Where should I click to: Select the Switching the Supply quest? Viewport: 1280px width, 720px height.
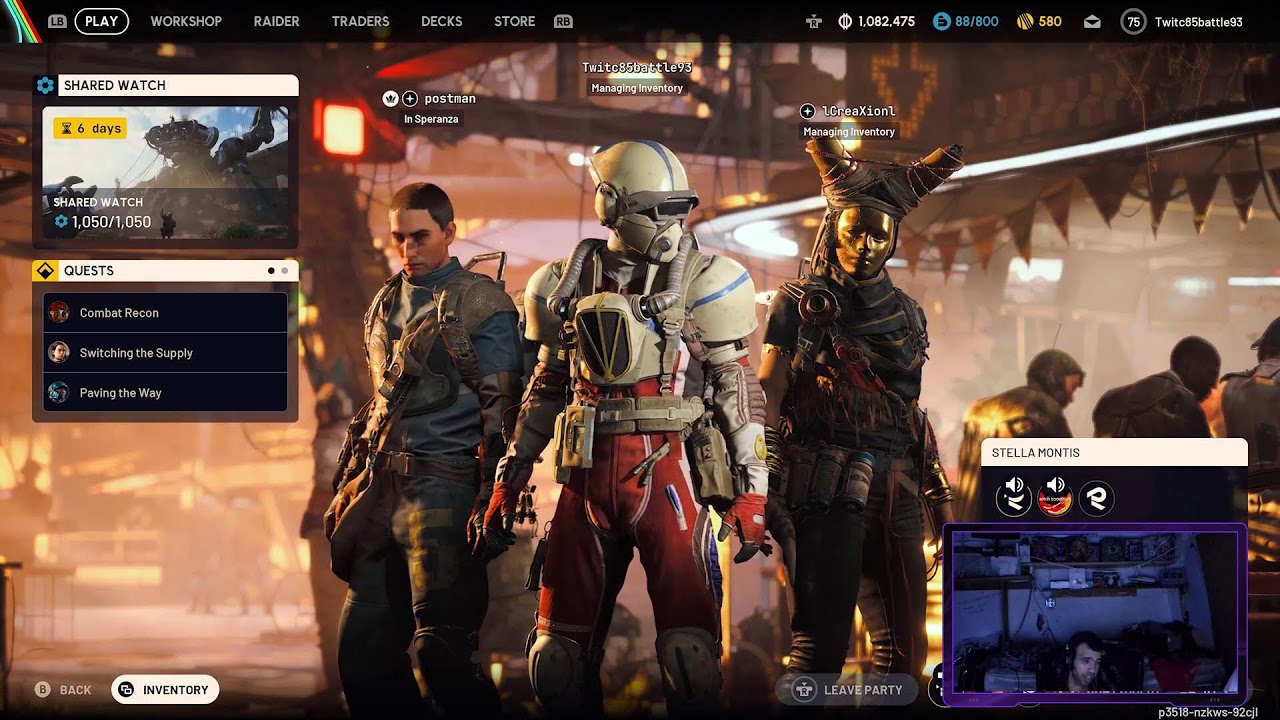[165, 353]
